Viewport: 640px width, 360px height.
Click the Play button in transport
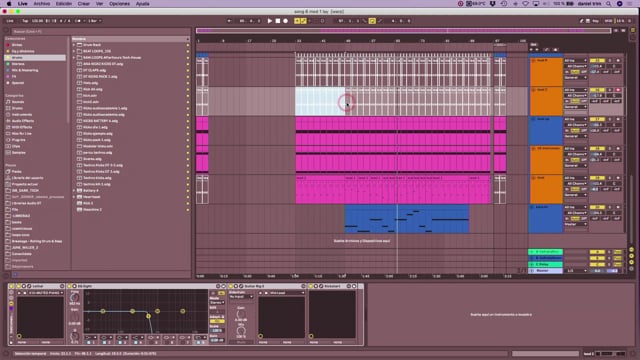270,21
